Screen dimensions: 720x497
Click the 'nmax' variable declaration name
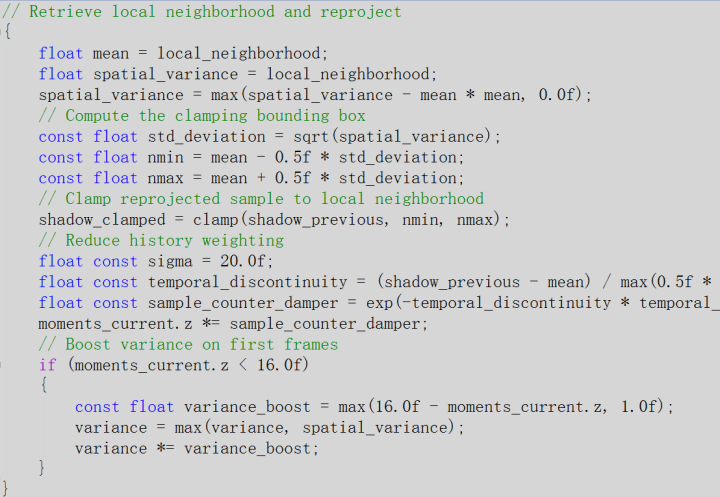(x=170, y=178)
